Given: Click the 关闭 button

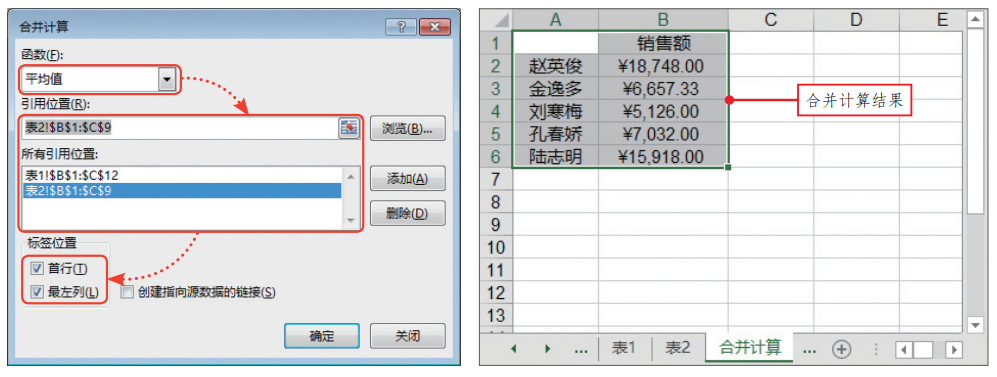Looking at the screenshot, I should tap(407, 335).
